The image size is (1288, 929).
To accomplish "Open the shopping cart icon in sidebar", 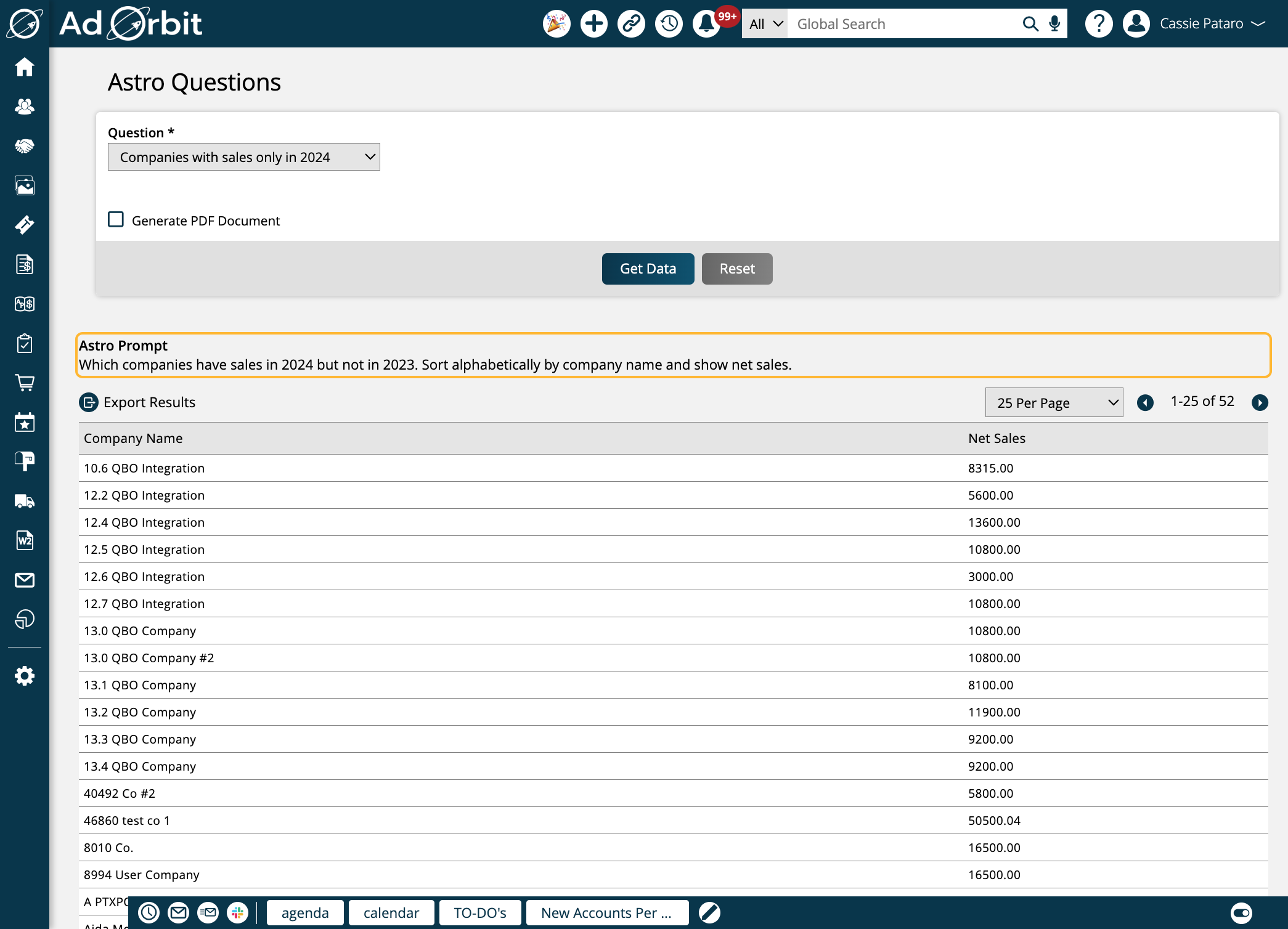I will 25,383.
